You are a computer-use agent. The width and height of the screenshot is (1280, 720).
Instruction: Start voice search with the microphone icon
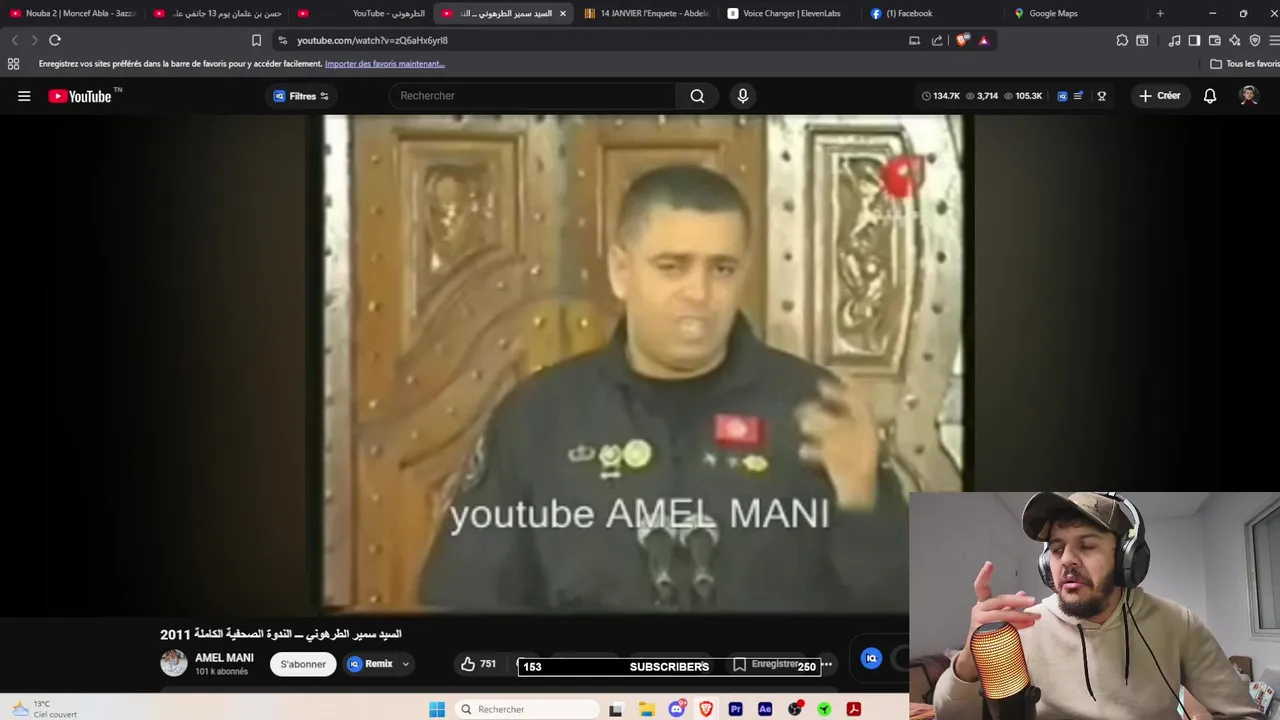(742, 96)
